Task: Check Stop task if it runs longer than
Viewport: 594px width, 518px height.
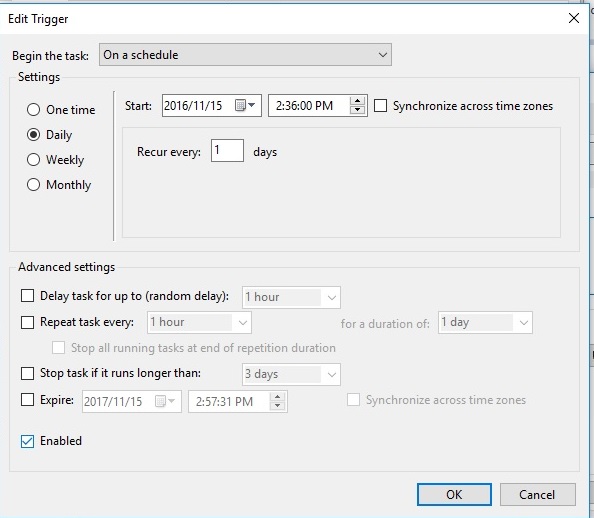Action: pyautogui.click(x=27, y=373)
